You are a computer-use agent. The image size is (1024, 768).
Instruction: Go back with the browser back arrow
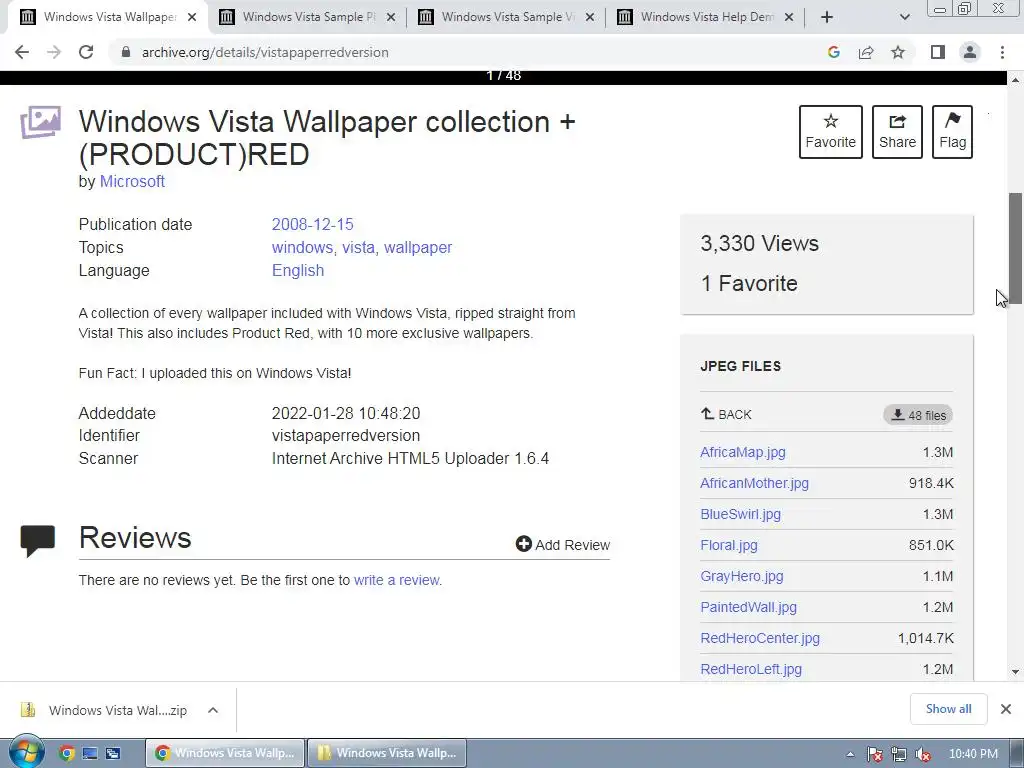click(22, 52)
